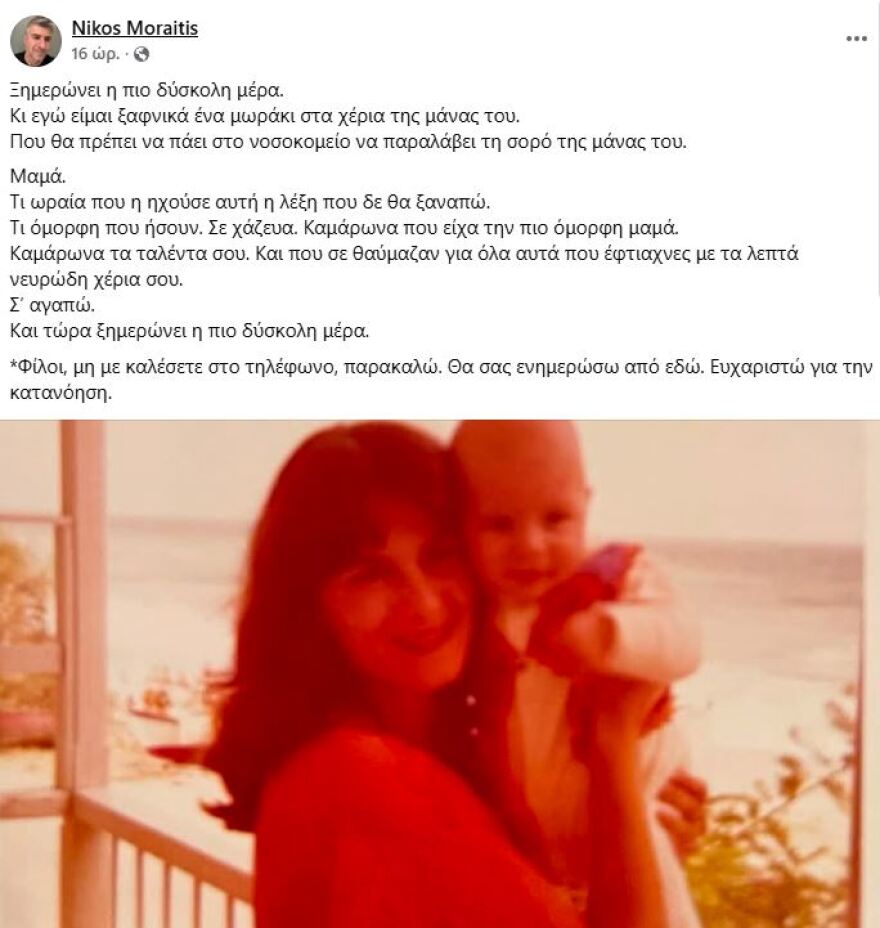Click the line beginning 'Τι όμορφη που ήσουν'
The image size is (880, 928).
coord(344,228)
